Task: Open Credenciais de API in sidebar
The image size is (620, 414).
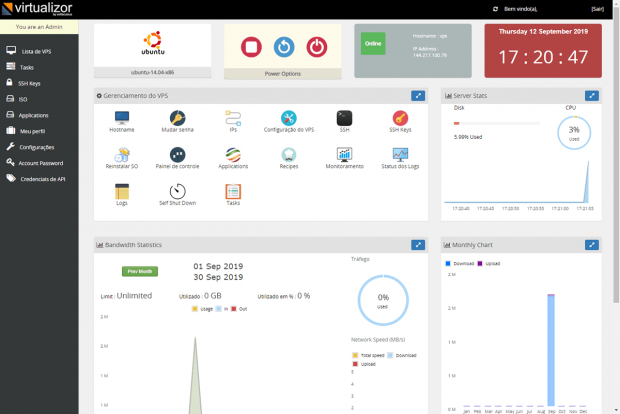Action: pos(42,179)
